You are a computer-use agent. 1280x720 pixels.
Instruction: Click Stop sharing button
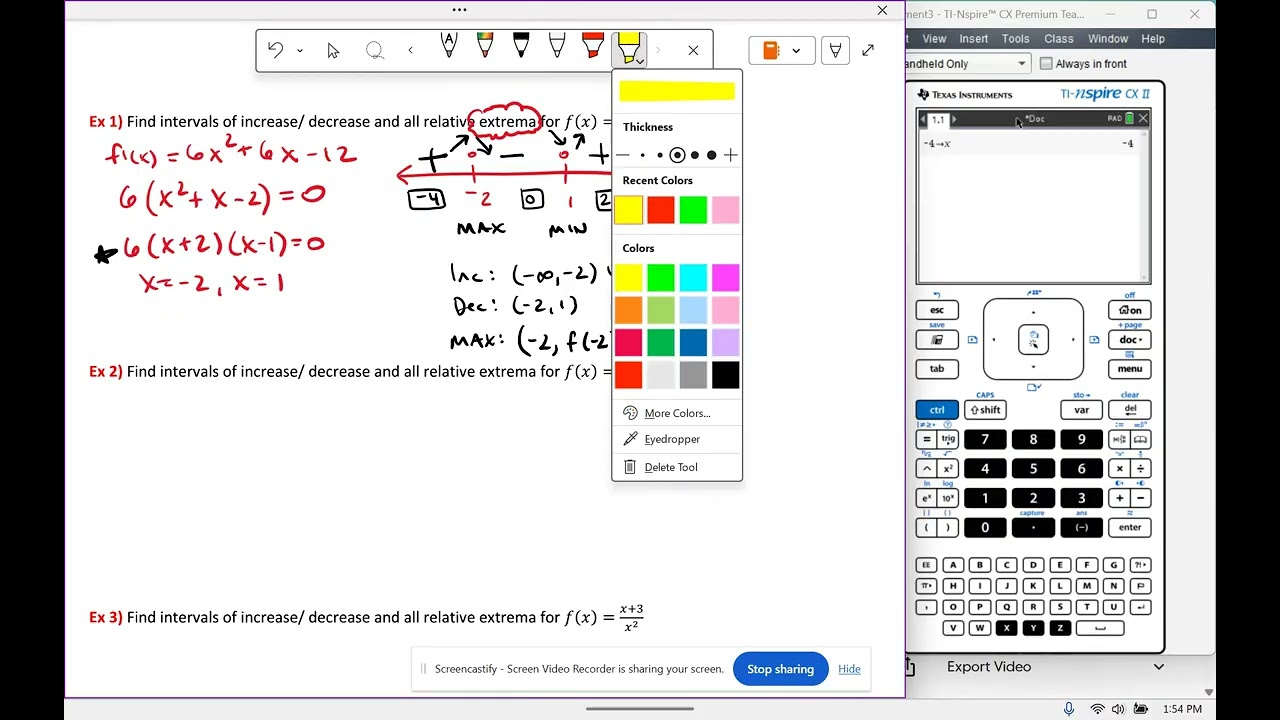(780, 669)
